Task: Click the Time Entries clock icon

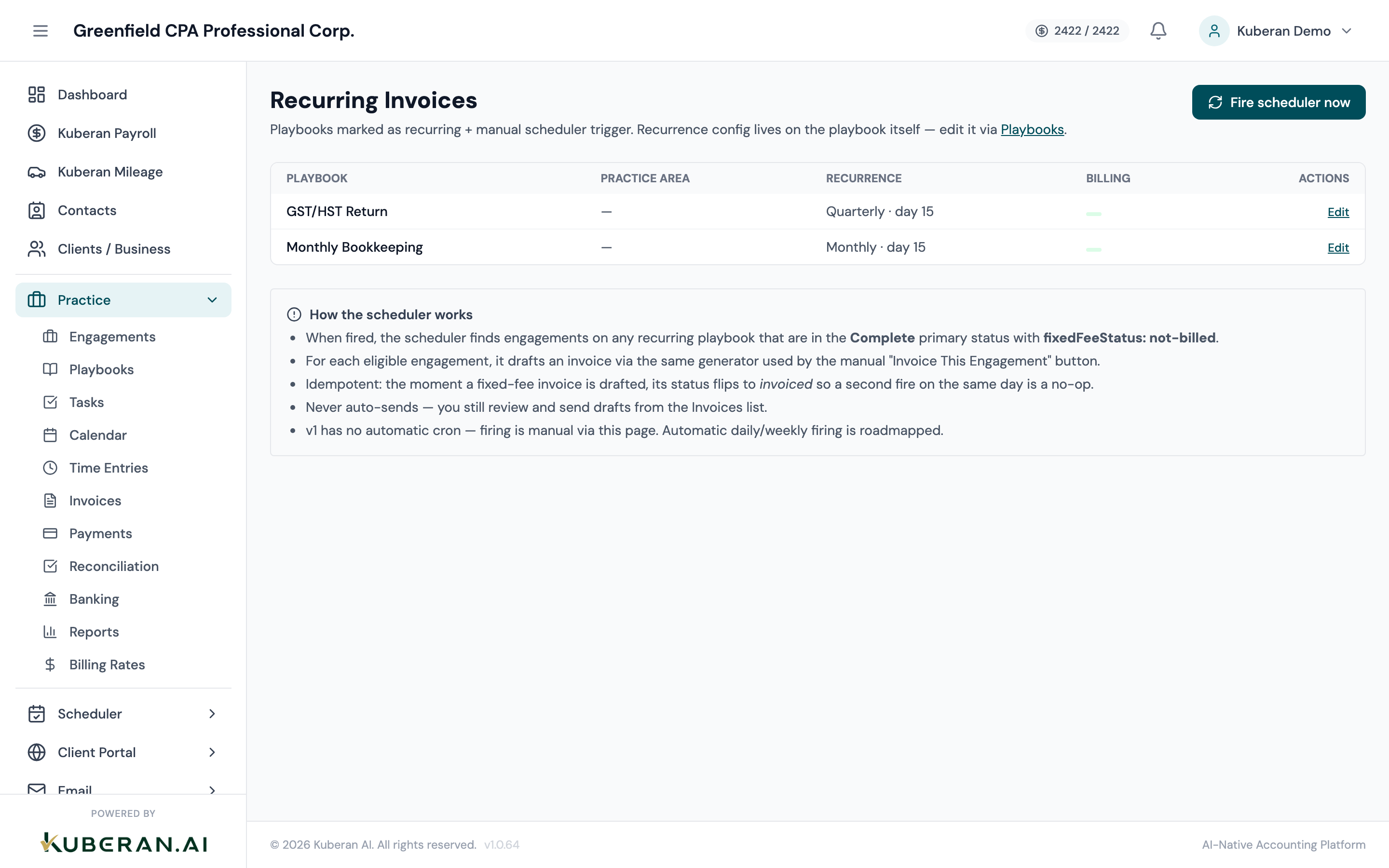Action: pos(50,468)
